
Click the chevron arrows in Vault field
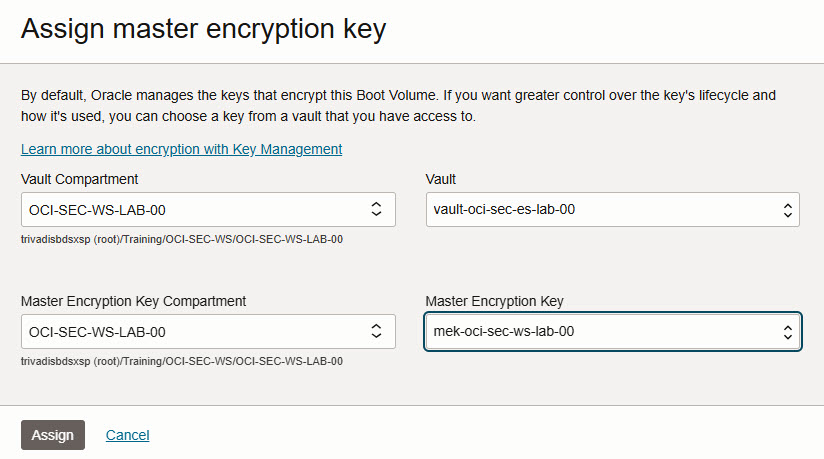[x=787, y=210]
